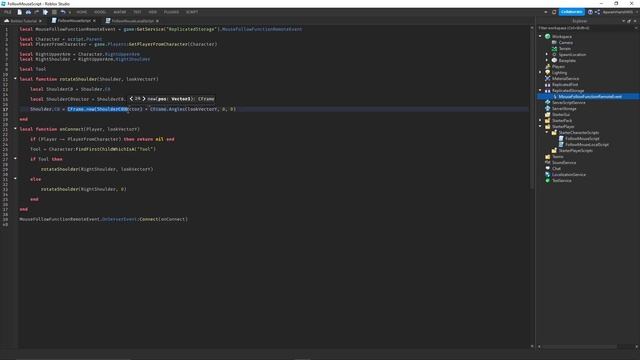
Task: Click the Undo arrow icon in the toolbar
Action: pyautogui.click(x=63, y=12)
